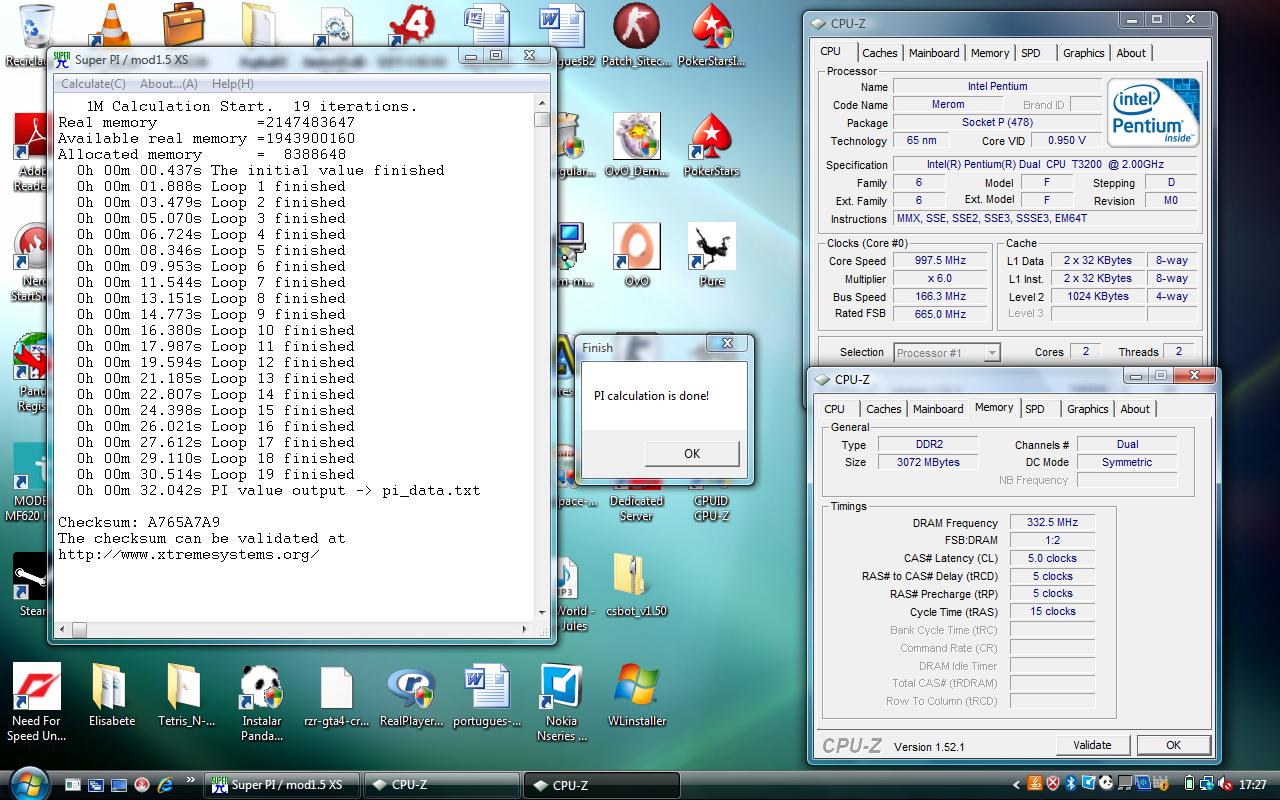Click the DRAM Frequency 332.5 MHz field
The image size is (1280, 800).
coord(1052,523)
